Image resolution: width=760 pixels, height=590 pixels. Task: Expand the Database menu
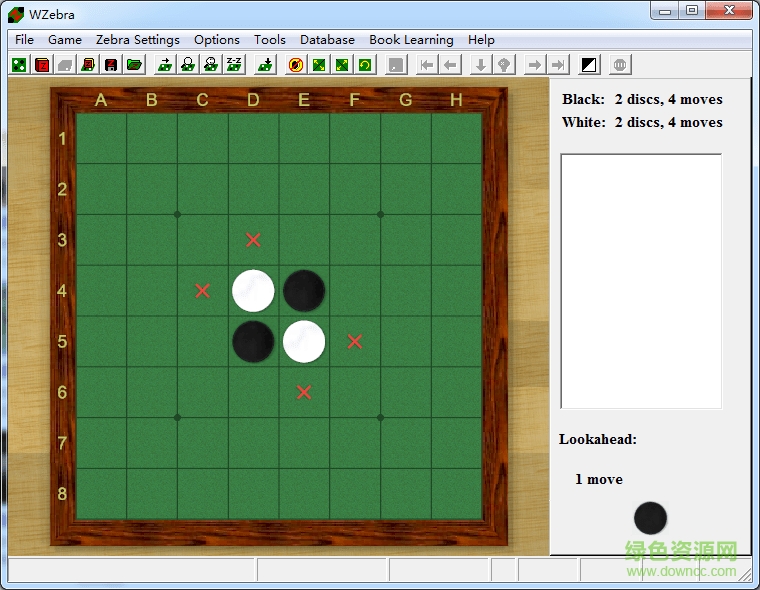[327, 40]
